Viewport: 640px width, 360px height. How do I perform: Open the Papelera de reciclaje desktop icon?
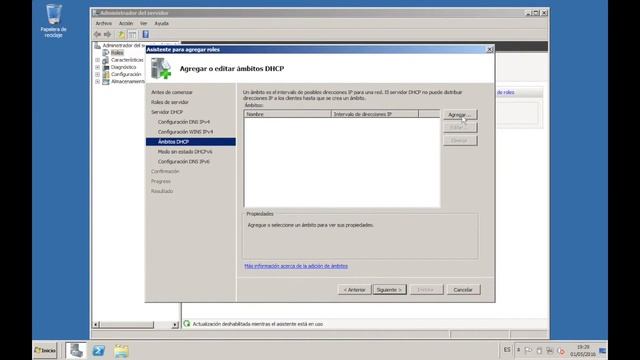[x=53, y=20]
